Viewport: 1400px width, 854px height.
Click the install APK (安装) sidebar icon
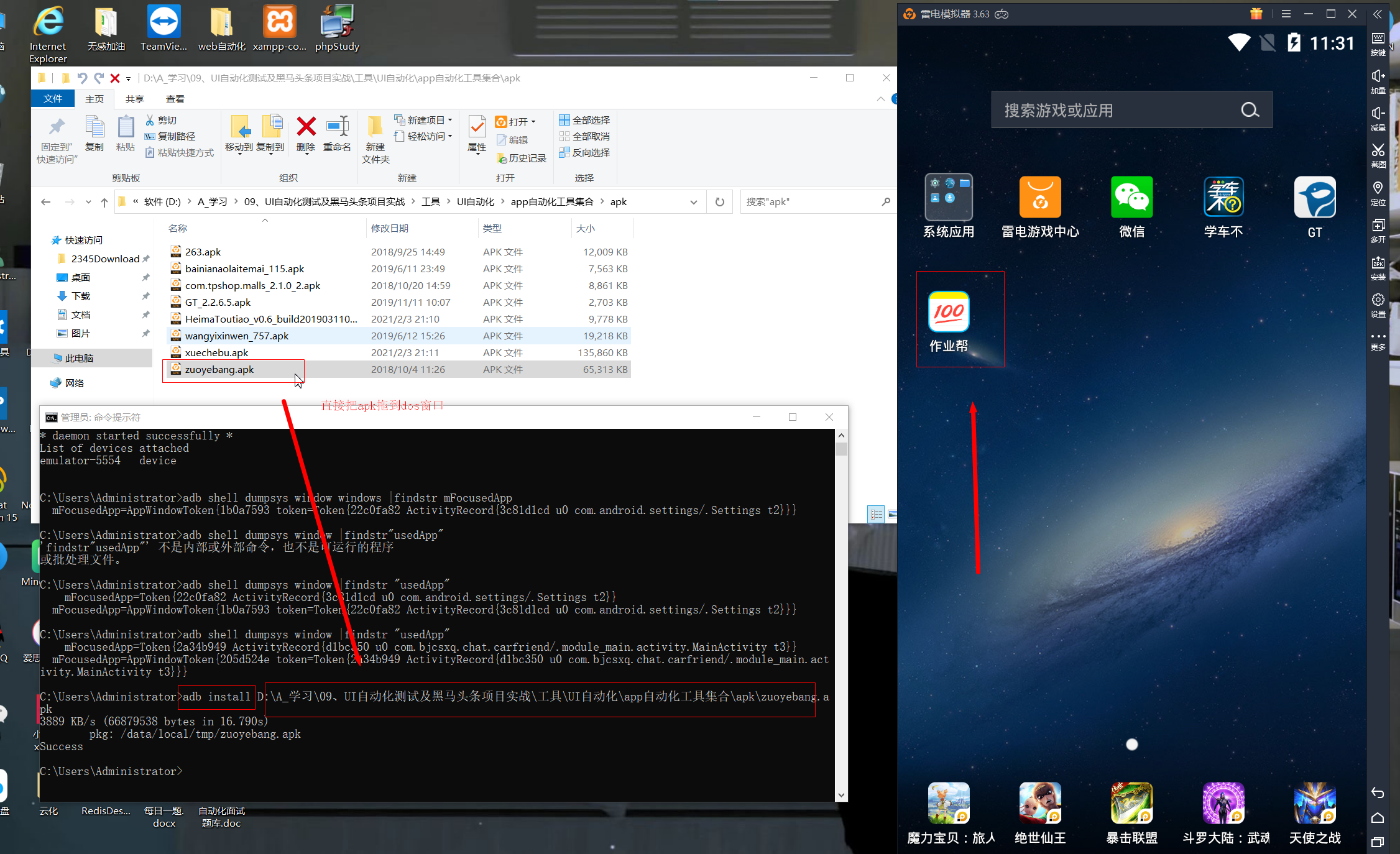pyautogui.click(x=1378, y=263)
